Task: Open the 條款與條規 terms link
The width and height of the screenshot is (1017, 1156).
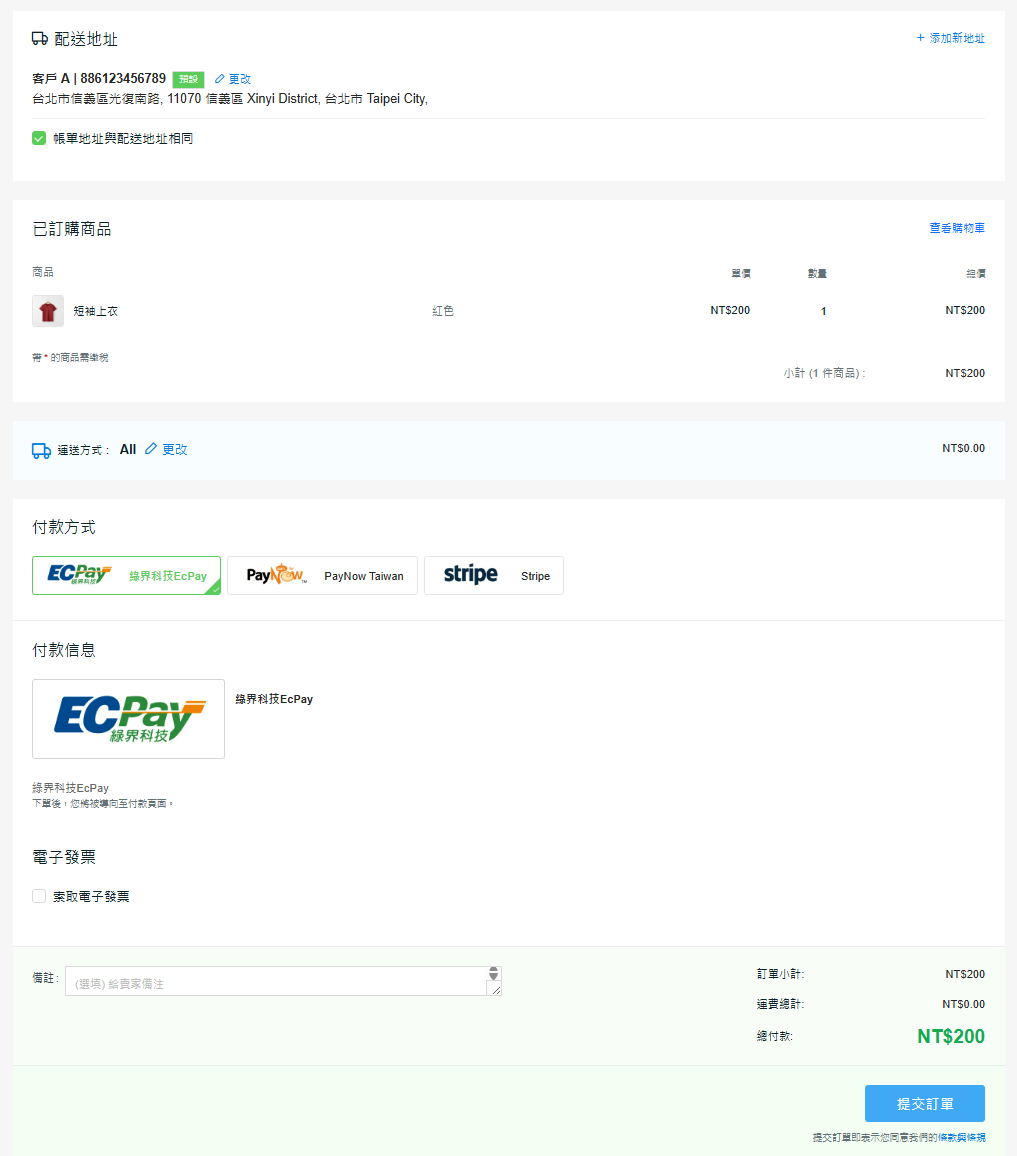Action: click(961, 1138)
